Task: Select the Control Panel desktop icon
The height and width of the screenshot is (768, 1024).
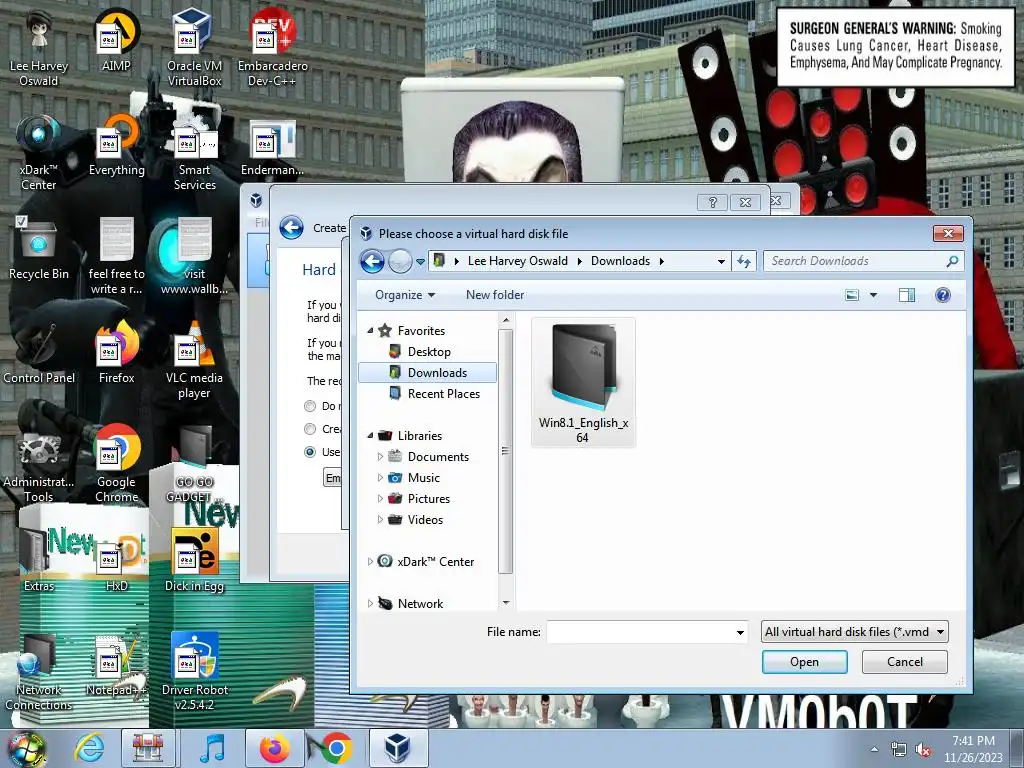Action: (39, 353)
